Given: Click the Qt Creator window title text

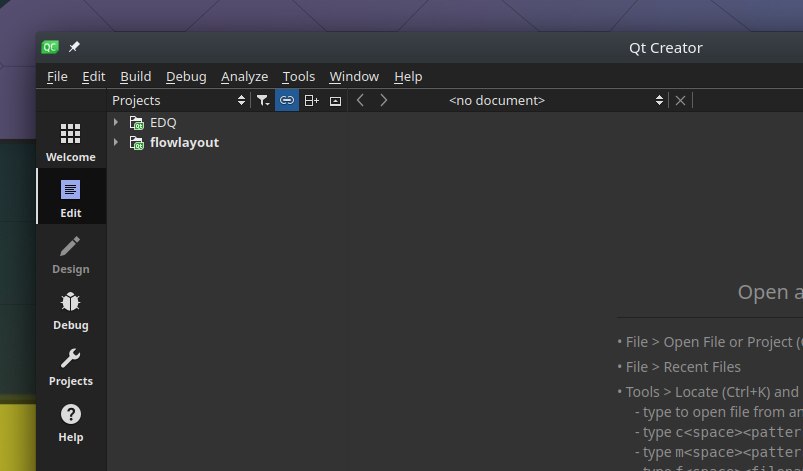Looking at the screenshot, I should [666, 48].
